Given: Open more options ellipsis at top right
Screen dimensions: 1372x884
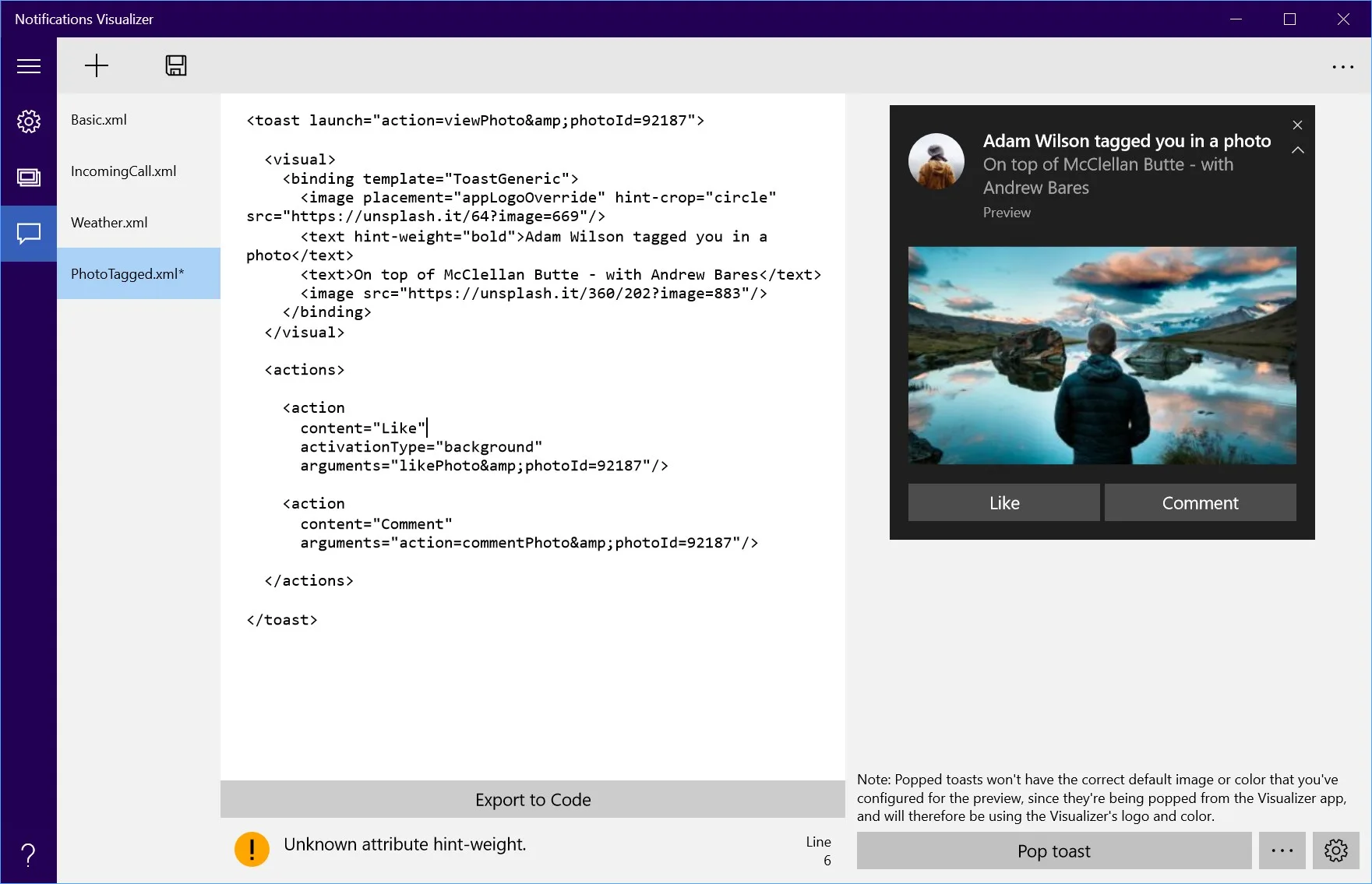Looking at the screenshot, I should click(1342, 67).
